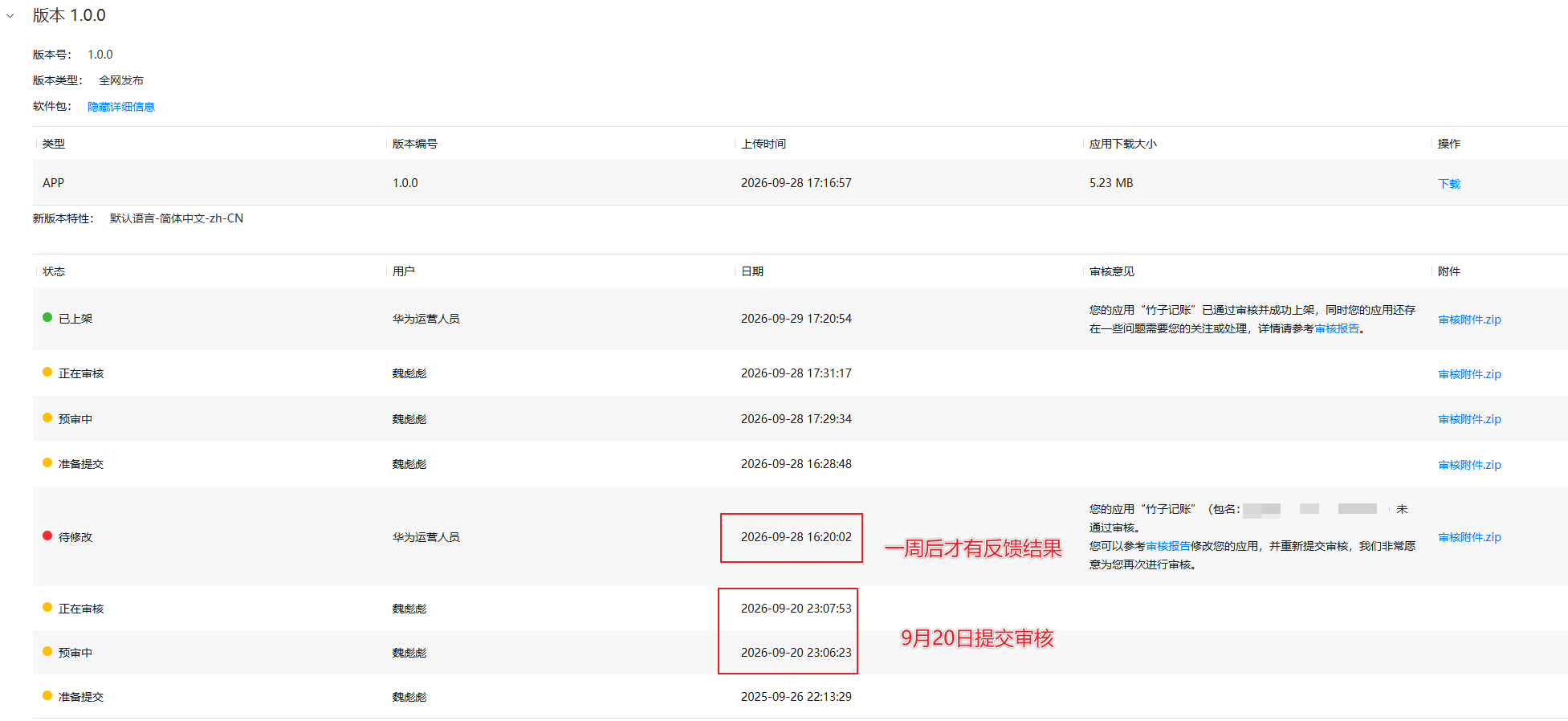Click the 状态 column header
The width and height of the screenshot is (1568, 721).
click(54, 271)
